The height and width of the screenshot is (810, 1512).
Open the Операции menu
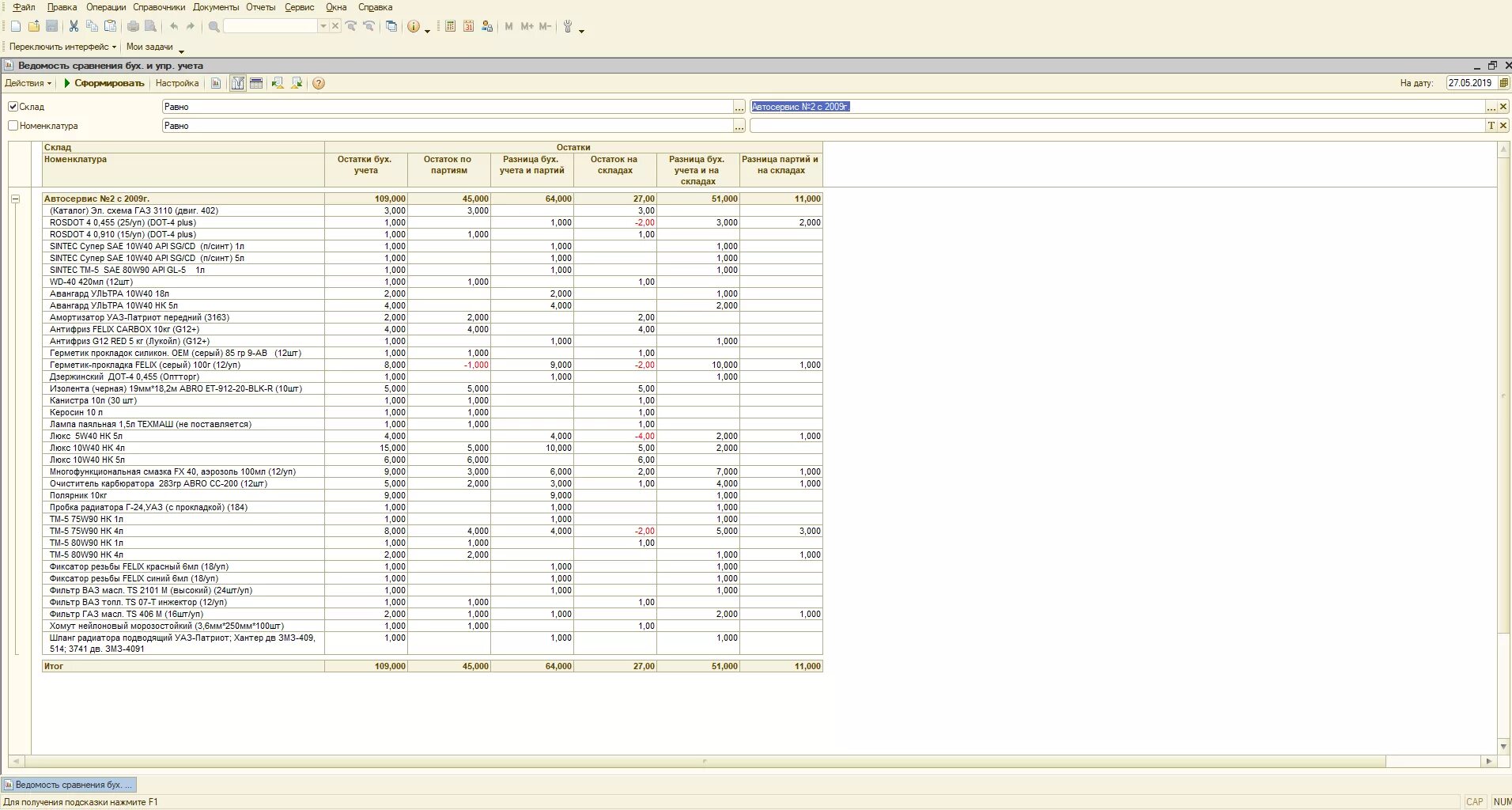[x=106, y=7]
